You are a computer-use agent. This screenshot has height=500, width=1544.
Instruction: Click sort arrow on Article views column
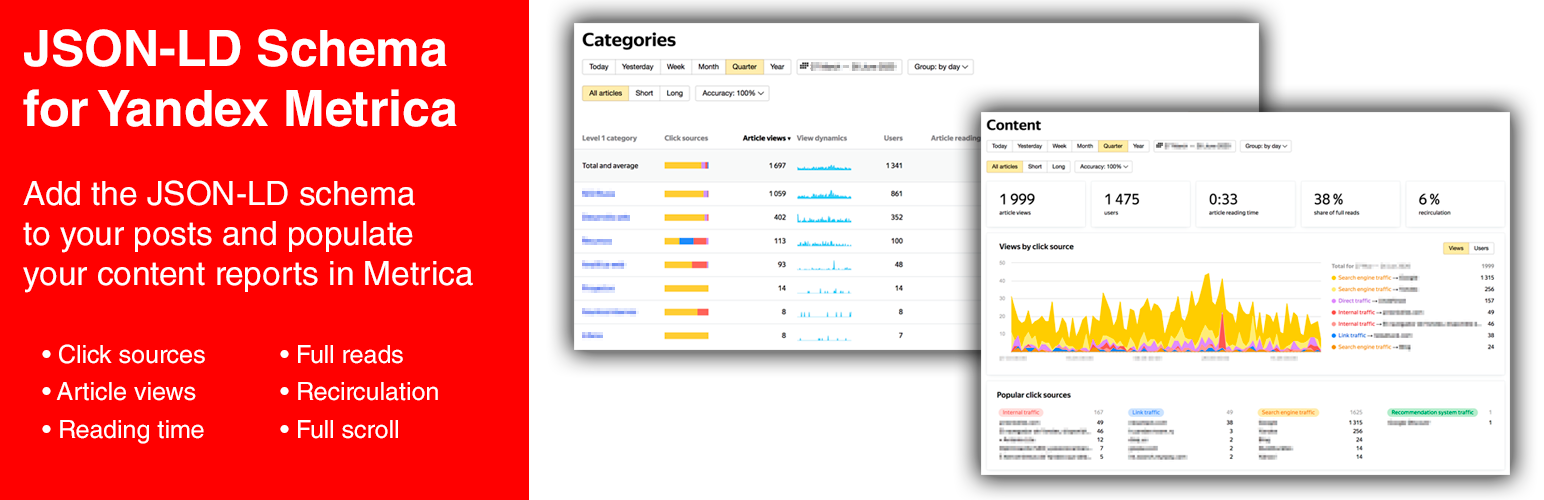(x=790, y=138)
